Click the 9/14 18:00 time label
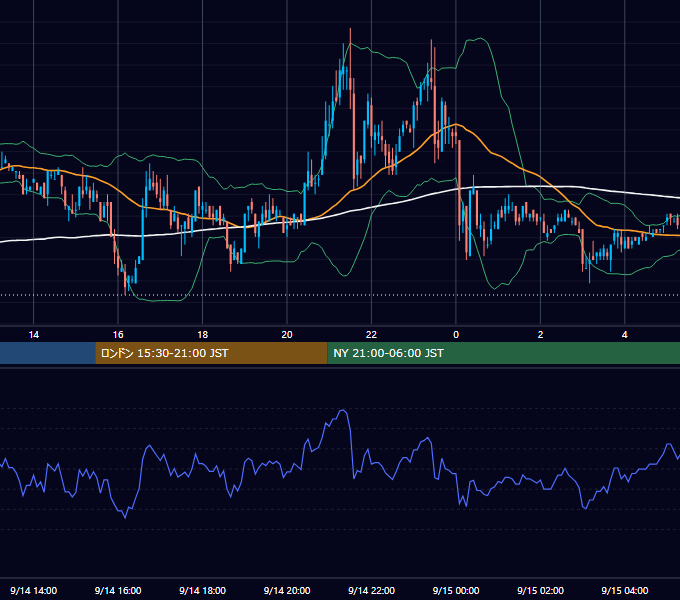Viewport: 680px width, 600px height. click(x=203, y=590)
